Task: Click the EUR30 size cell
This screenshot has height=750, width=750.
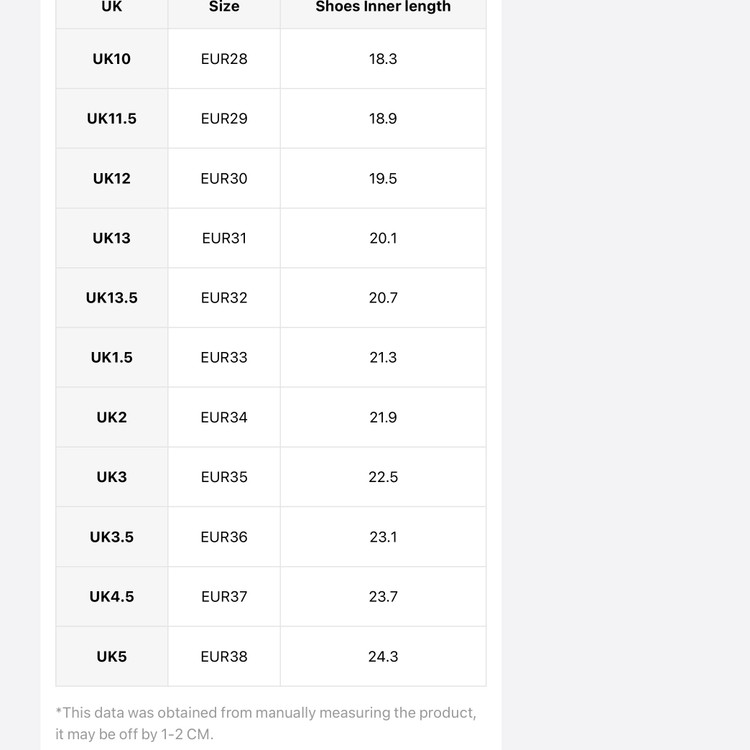Action: (x=224, y=178)
